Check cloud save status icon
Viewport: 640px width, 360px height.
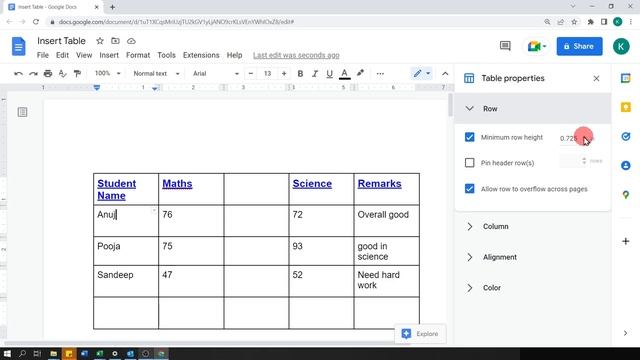(131, 41)
